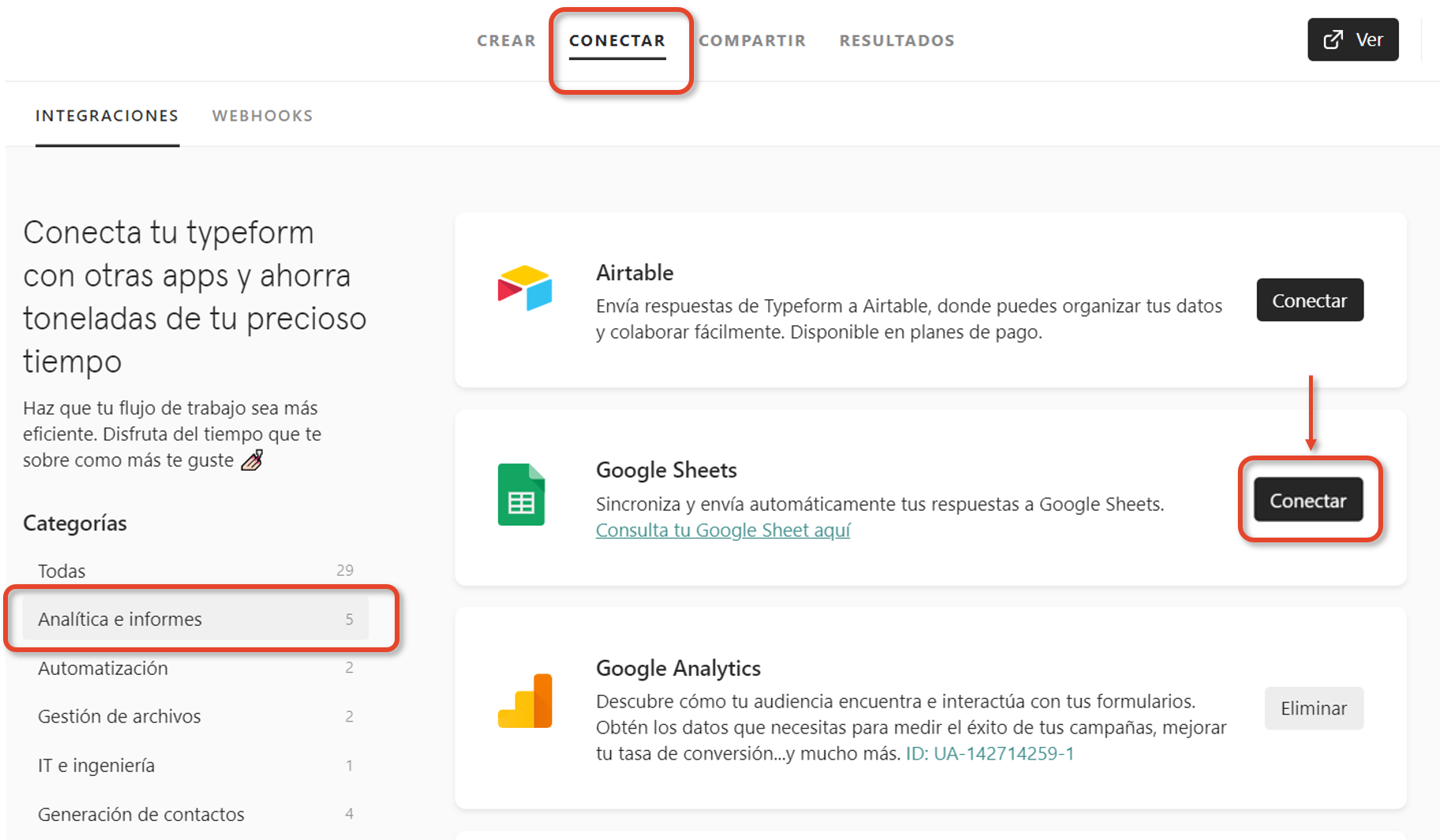Click the Airtable logo icon
This screenshot has width=1440, height=840.
[525, 288]
